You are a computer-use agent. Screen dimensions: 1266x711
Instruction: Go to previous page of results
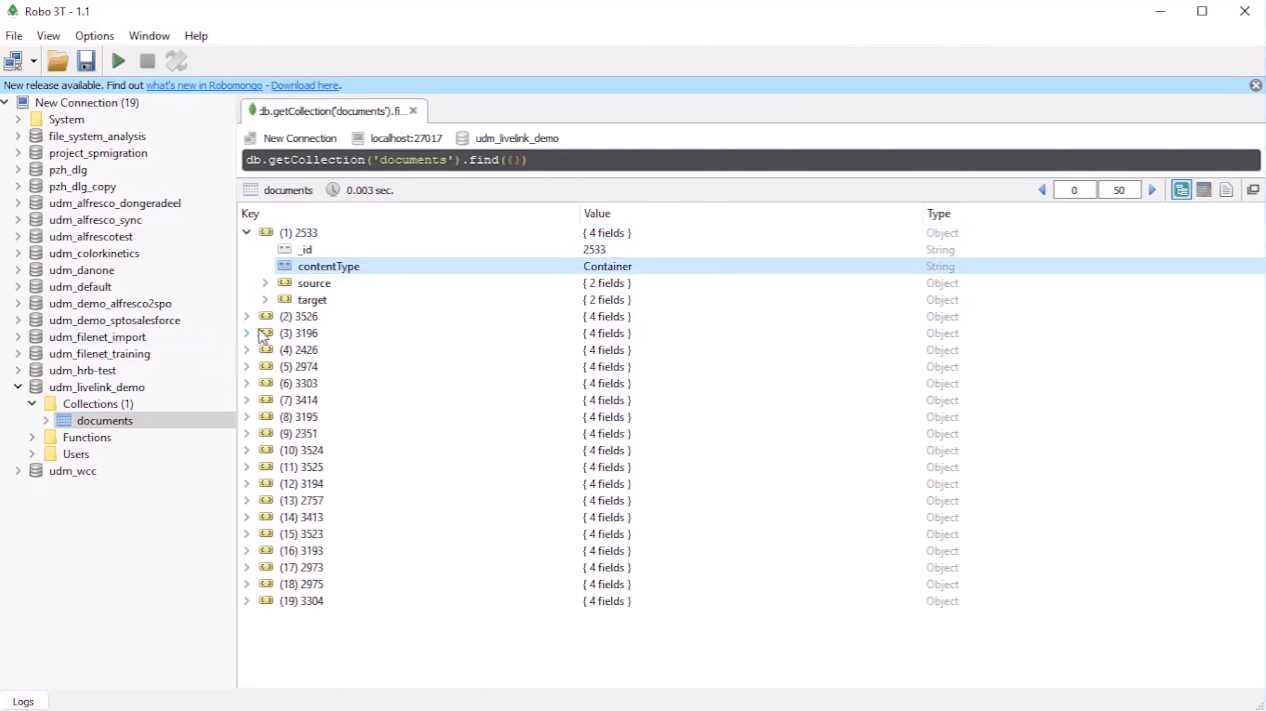[1042, 190]
